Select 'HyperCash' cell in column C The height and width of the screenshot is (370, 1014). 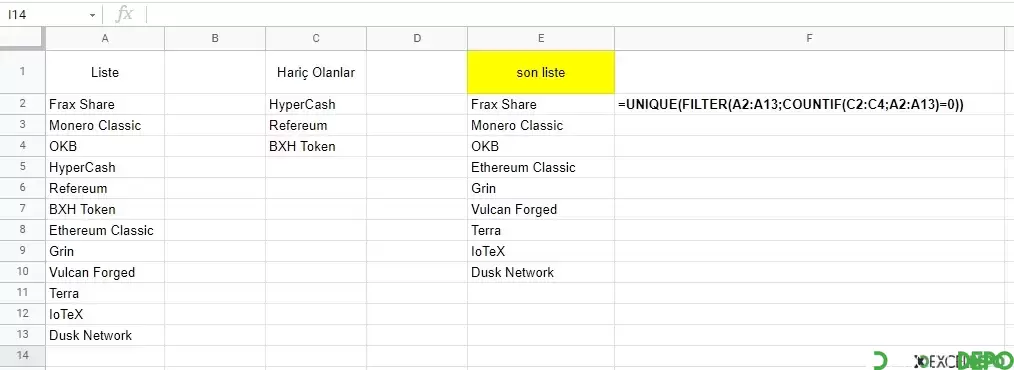316,104
